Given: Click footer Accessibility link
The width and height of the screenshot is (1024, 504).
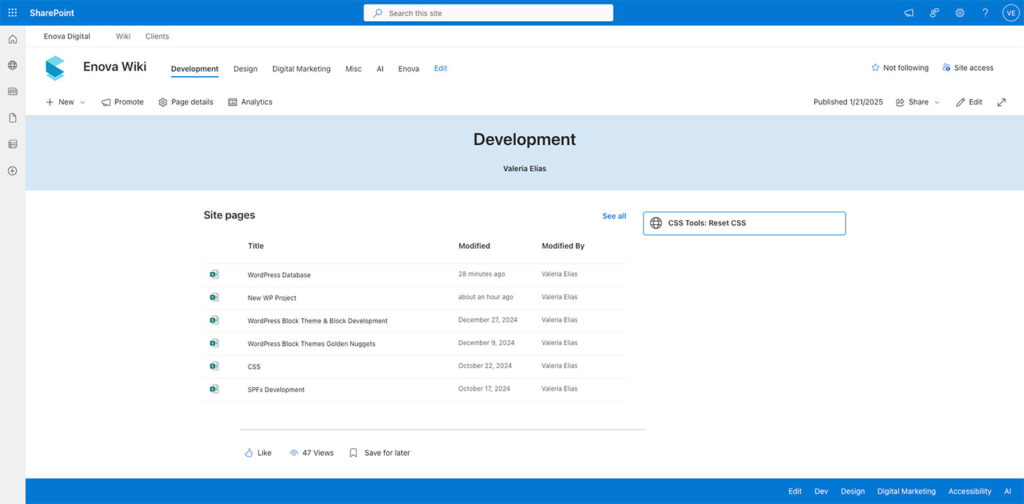Looking at the screenshot, I should [x=970, y=492].
